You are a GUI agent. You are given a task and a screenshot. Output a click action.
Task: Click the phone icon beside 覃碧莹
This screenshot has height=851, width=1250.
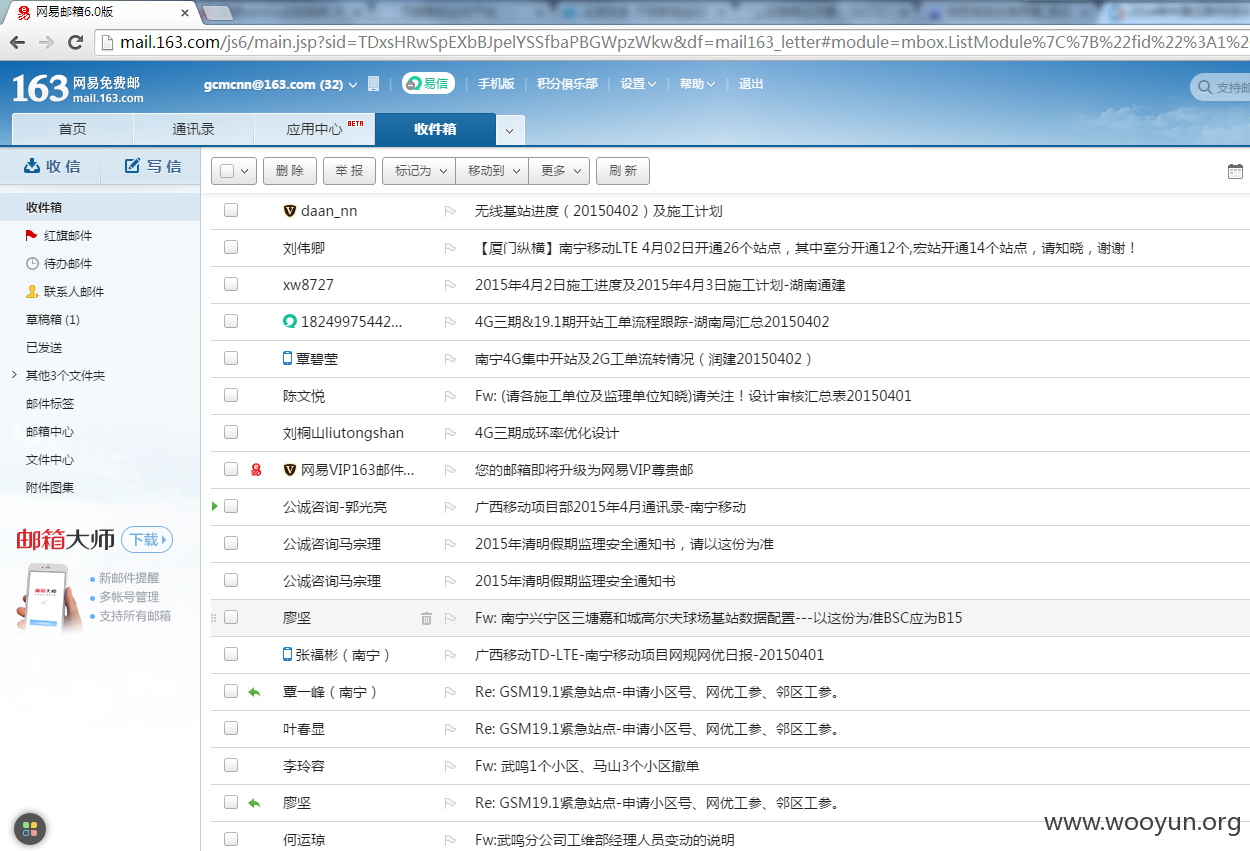[288, 359]
